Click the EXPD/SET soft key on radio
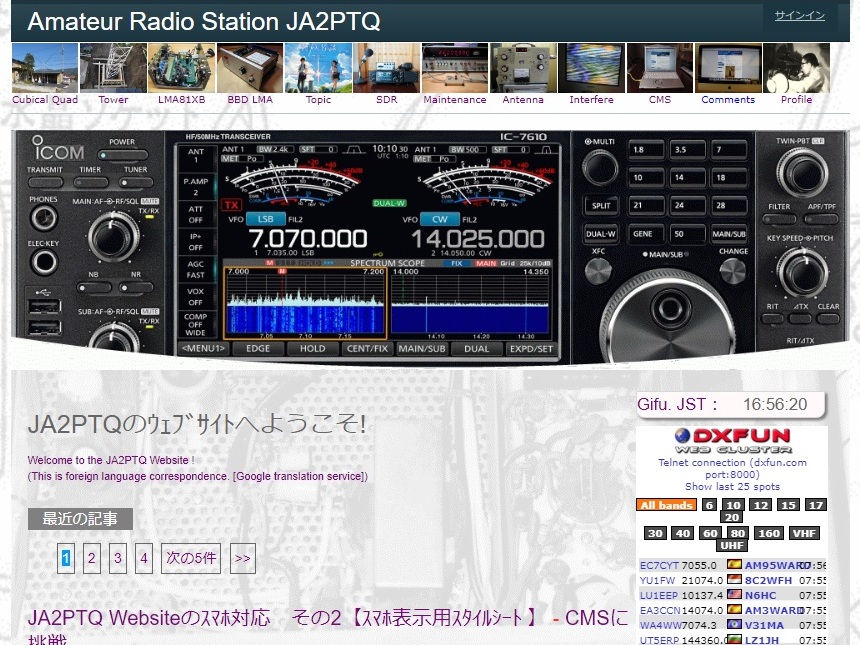Viewport: 860px width, 645px height. pyautogui.click(x=531, y=349)
